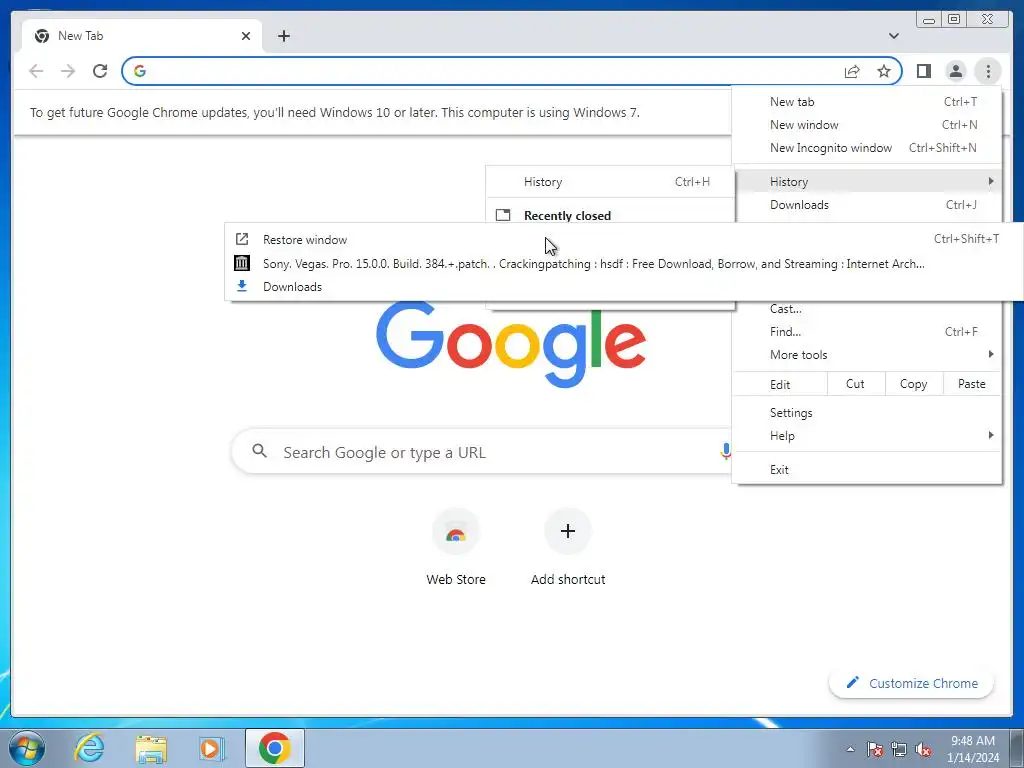Image resolution: width=1024 pixels, height=768 pixels.
Task: Select New tab in Chrome menu
Action: [x=867, y=102]
